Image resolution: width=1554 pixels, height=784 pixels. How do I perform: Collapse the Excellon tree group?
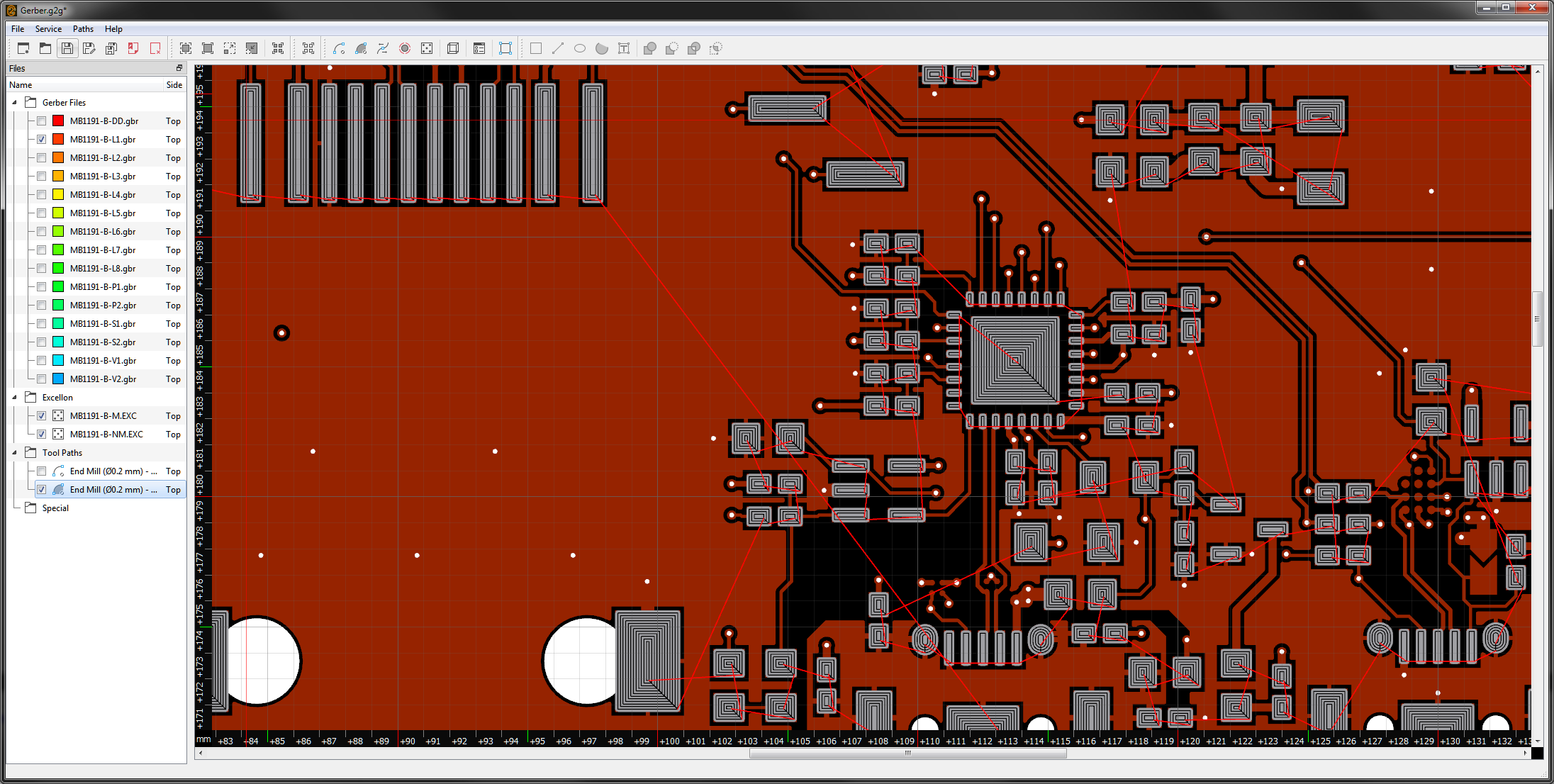coord(15,398)
